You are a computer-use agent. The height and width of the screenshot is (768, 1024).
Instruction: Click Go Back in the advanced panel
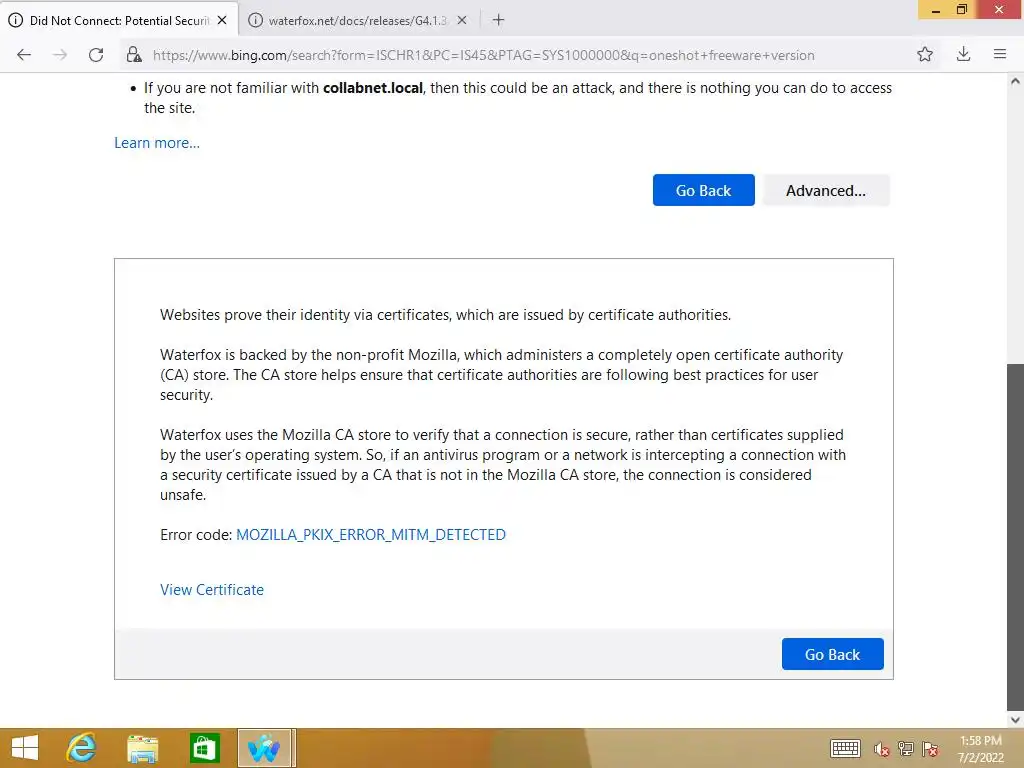click(x=833, y=654)
